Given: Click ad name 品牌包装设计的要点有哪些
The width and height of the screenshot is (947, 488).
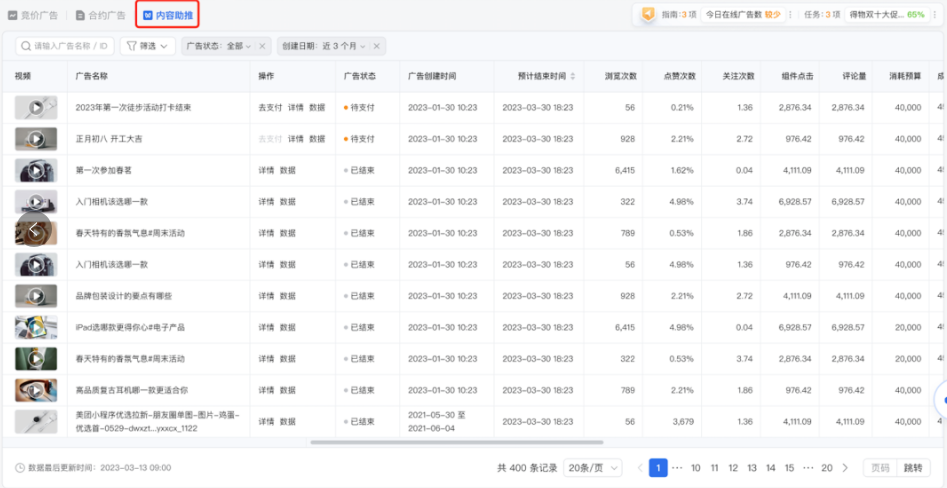Looking at the screenshot, I should point(124,296).
